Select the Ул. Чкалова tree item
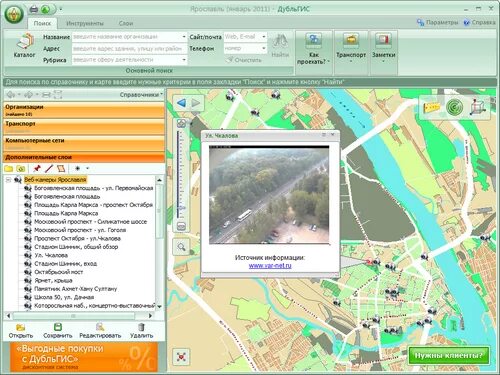Screen dimensions: 500x375 click(x=51, y=255)
